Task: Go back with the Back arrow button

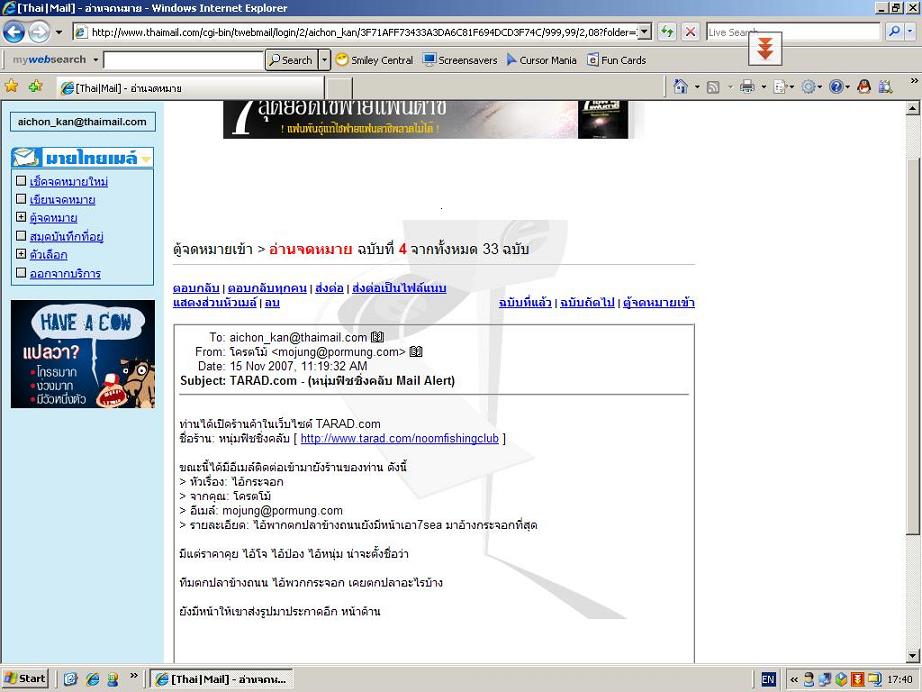Action: coord(14,32)
